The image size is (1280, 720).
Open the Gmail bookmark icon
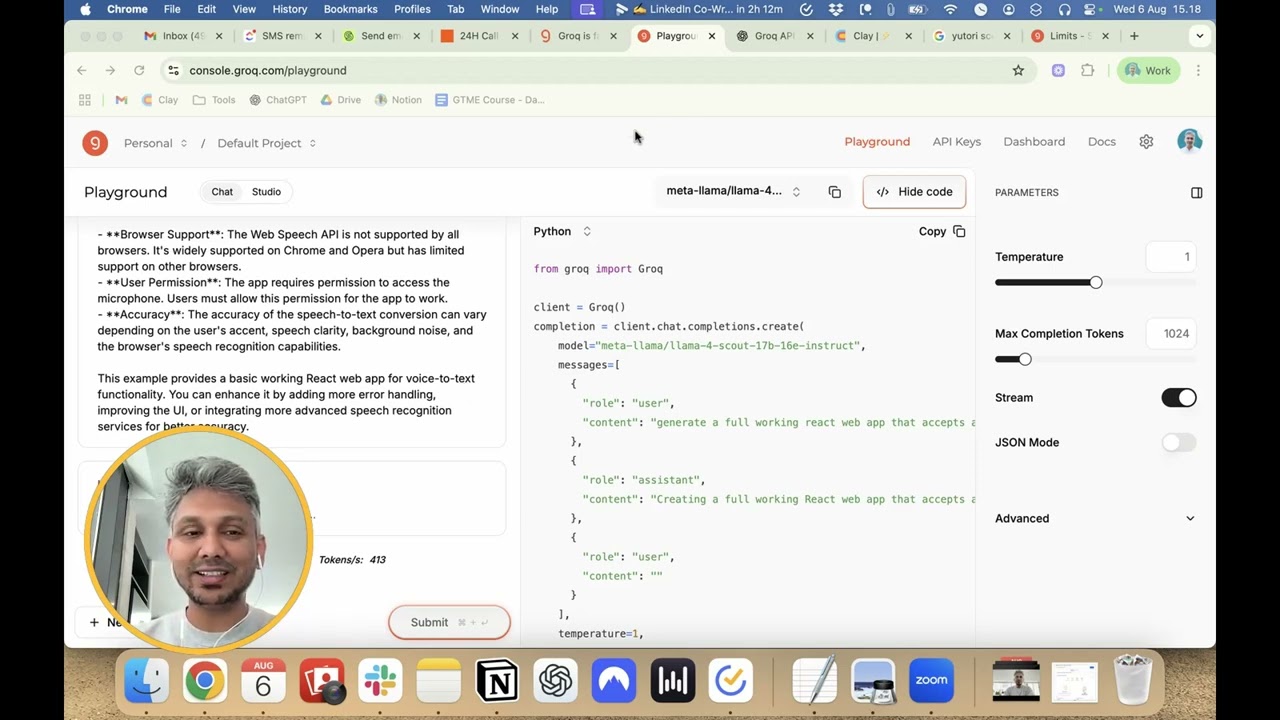121,100
